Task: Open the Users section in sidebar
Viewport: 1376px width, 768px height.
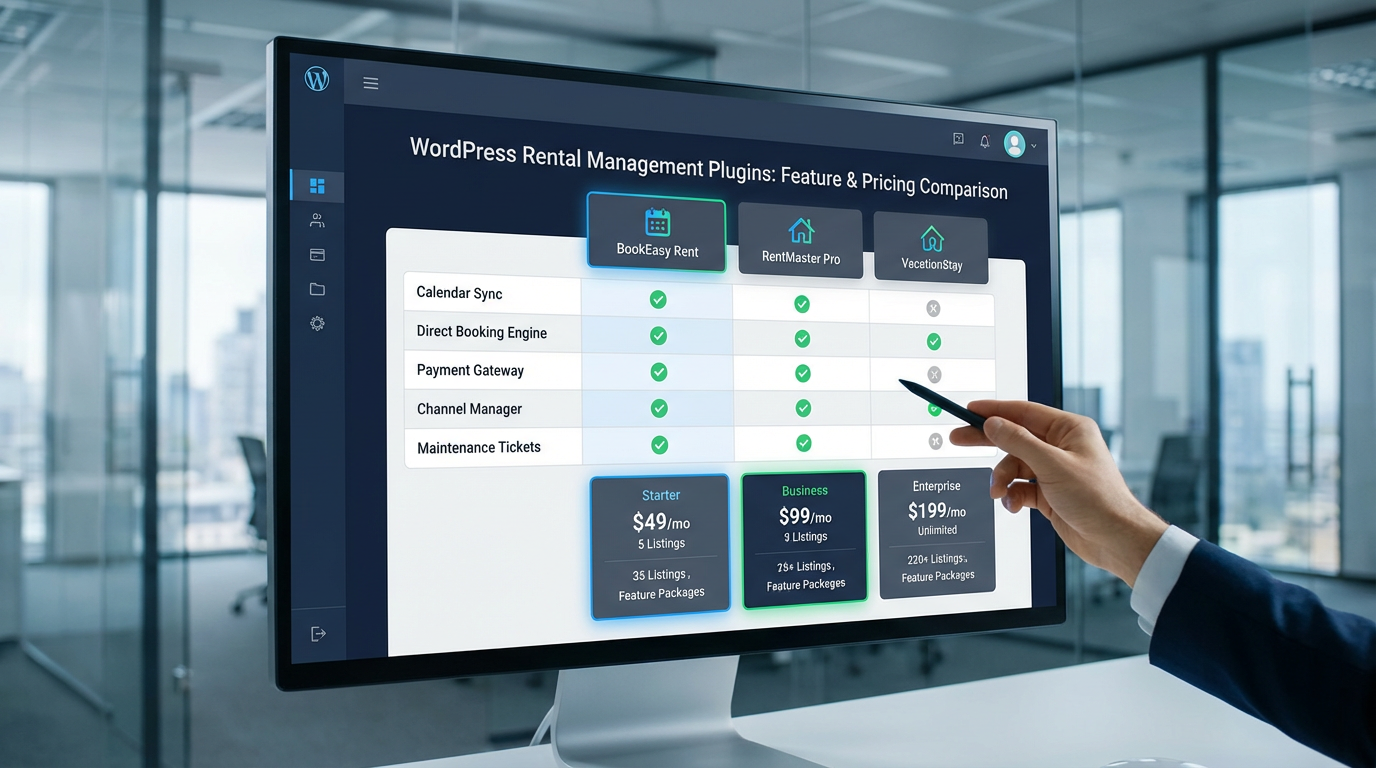Action: [316, 220]
